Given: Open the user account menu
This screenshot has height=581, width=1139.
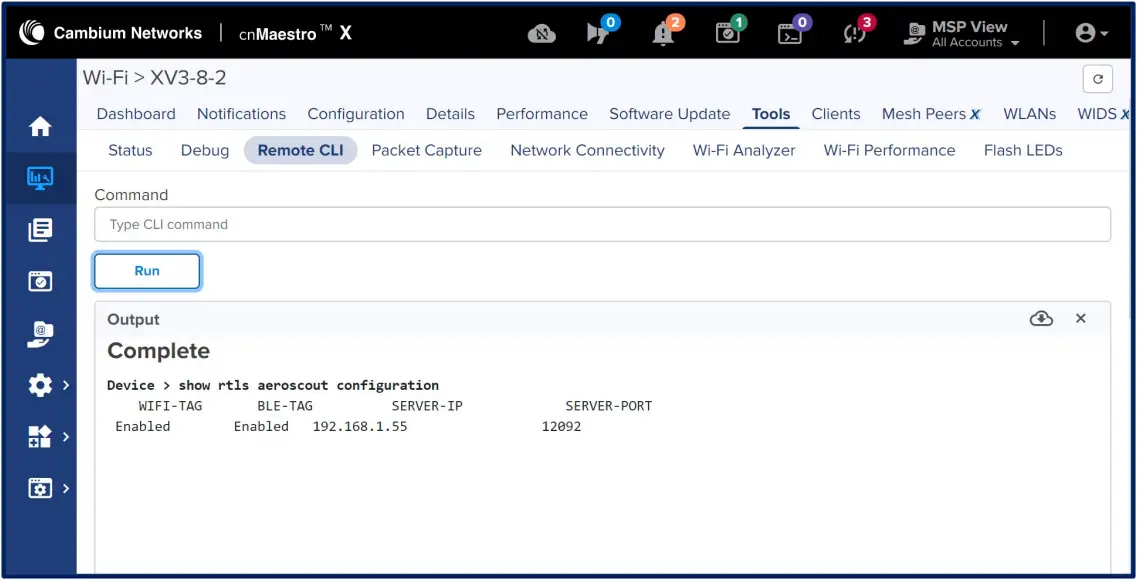Looking at the screenshot, I should click(1091, 33).
